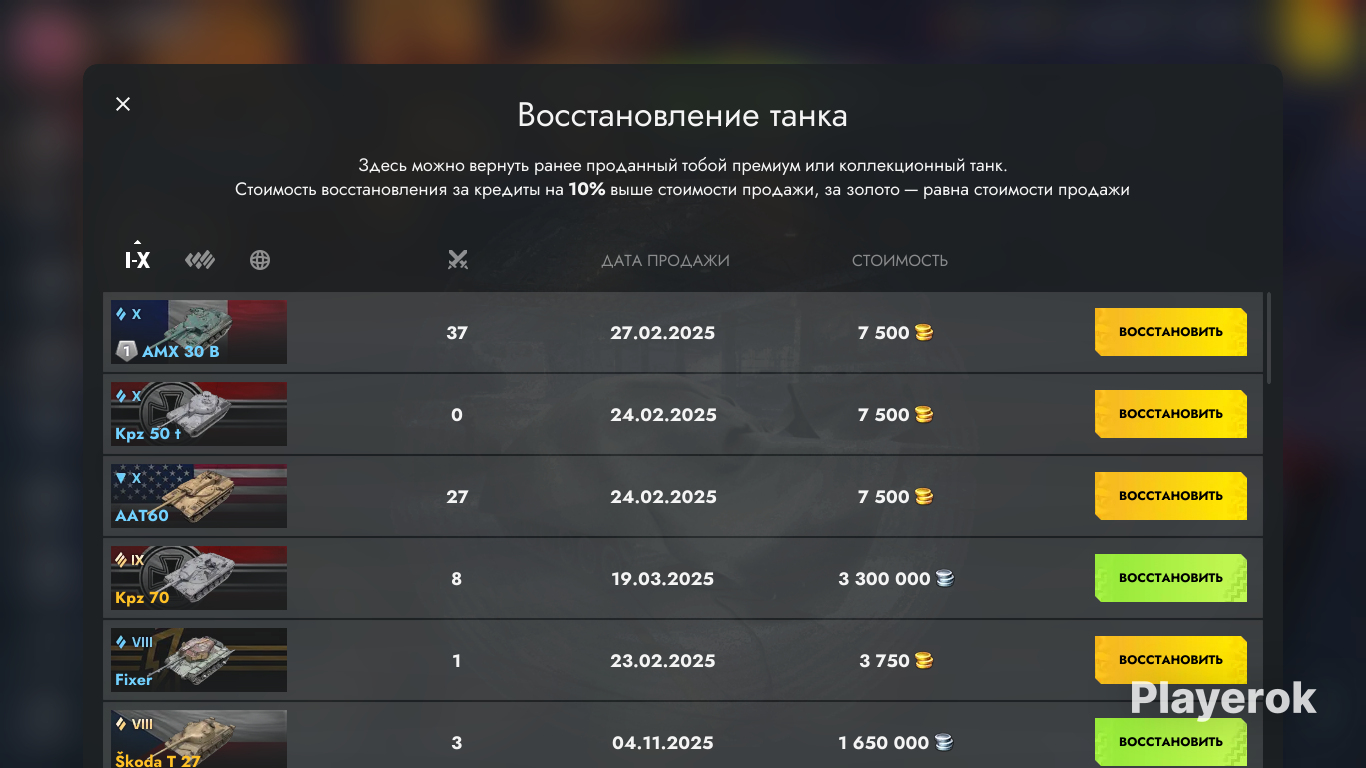Click the tank list vertical scrollbar
This screenshot has height=768, width=1366.
[1269, 338]
